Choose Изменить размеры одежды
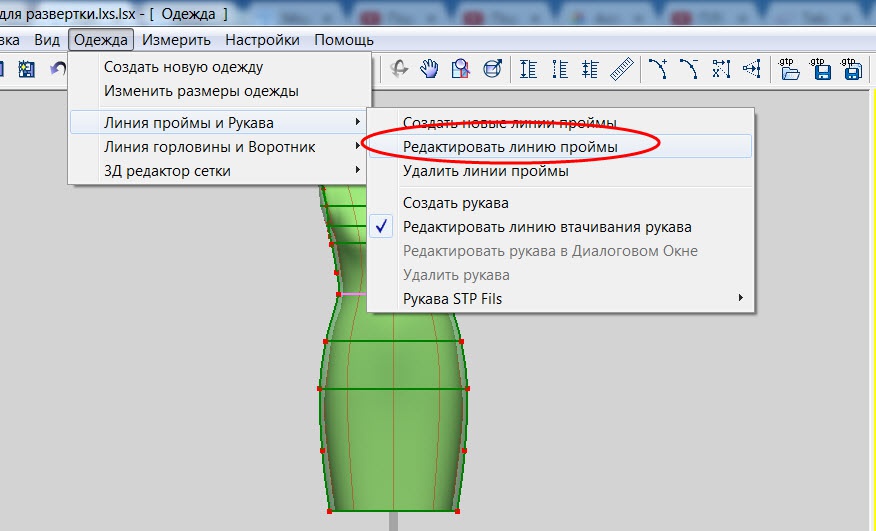Screen dimensions: 876x531 [201, 91]
